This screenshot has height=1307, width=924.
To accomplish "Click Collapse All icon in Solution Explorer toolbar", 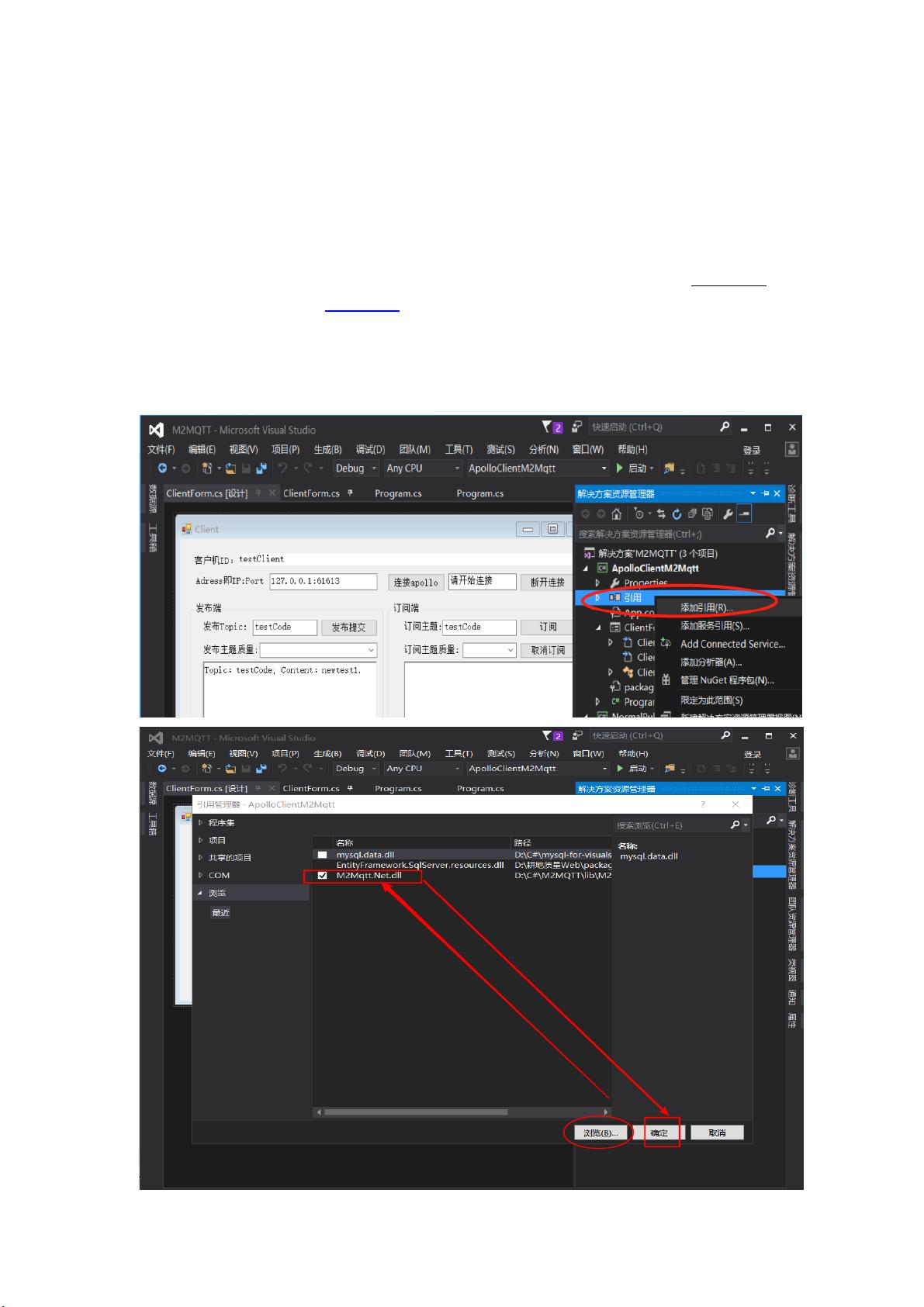I will coord(692,513).
